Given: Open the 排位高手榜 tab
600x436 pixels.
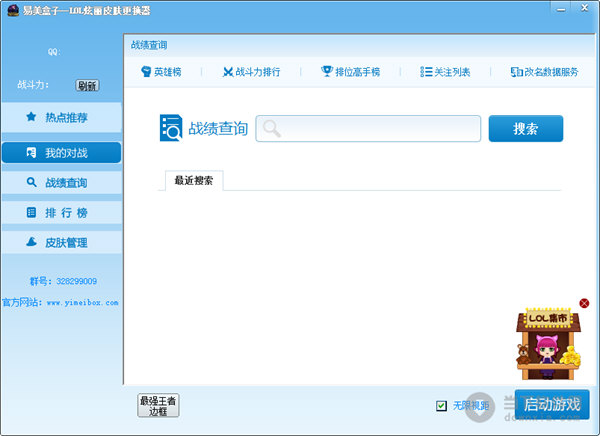Looking at the screenshot, I should point(351,72).
